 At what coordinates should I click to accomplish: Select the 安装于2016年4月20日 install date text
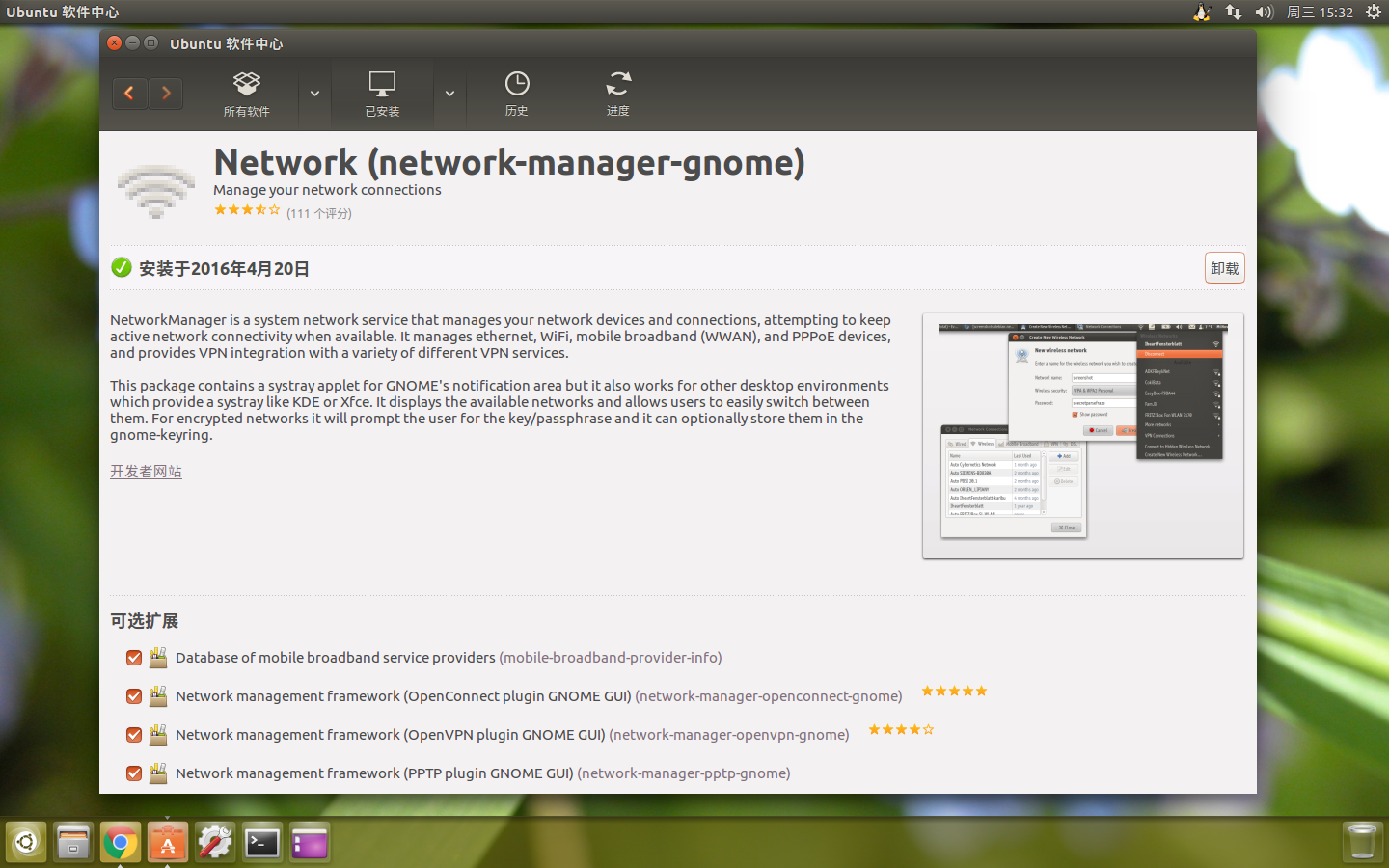tap(224, 269)
